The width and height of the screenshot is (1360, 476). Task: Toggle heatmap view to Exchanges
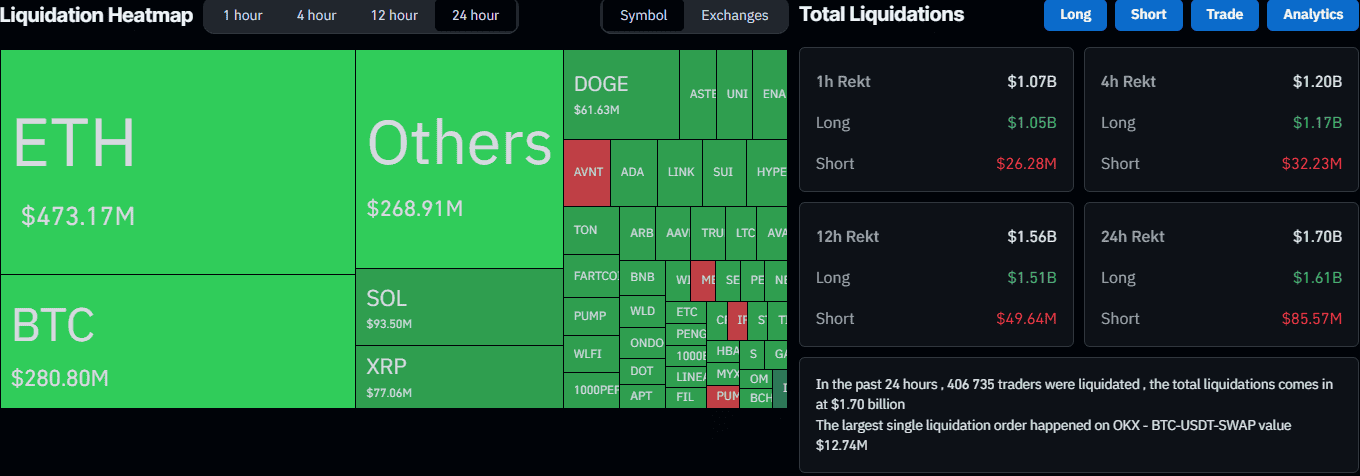point(734,15)
